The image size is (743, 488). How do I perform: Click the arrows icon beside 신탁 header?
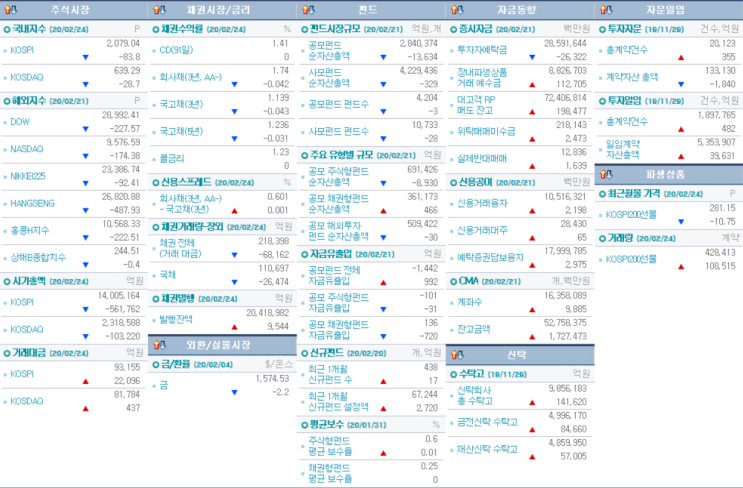click(x=457, y=355)
